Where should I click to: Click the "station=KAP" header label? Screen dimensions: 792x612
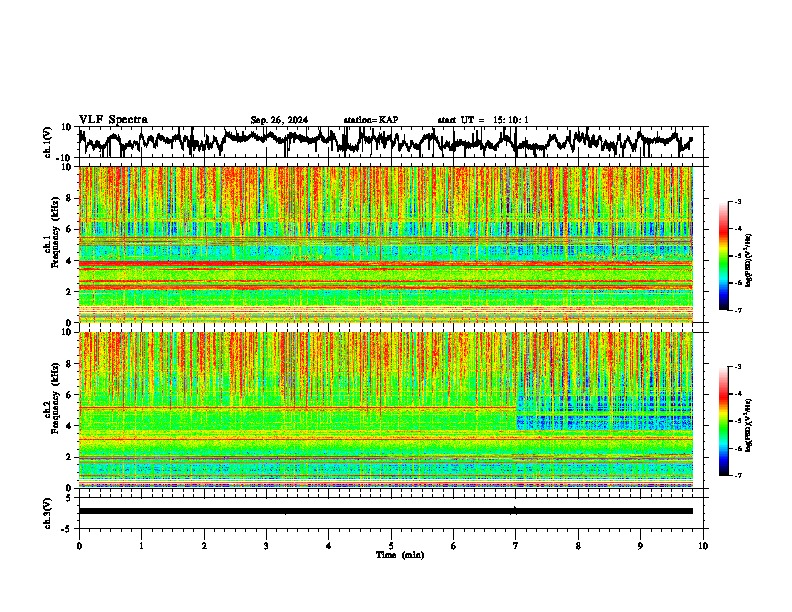(x=371, y=120)
